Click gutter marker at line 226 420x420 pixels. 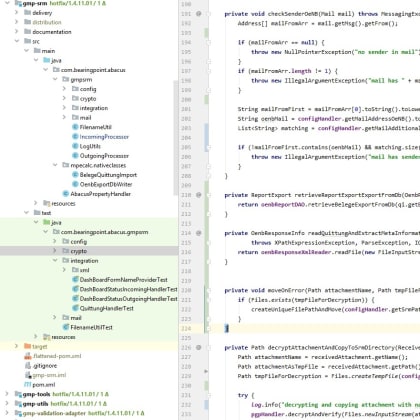(199, 347)
